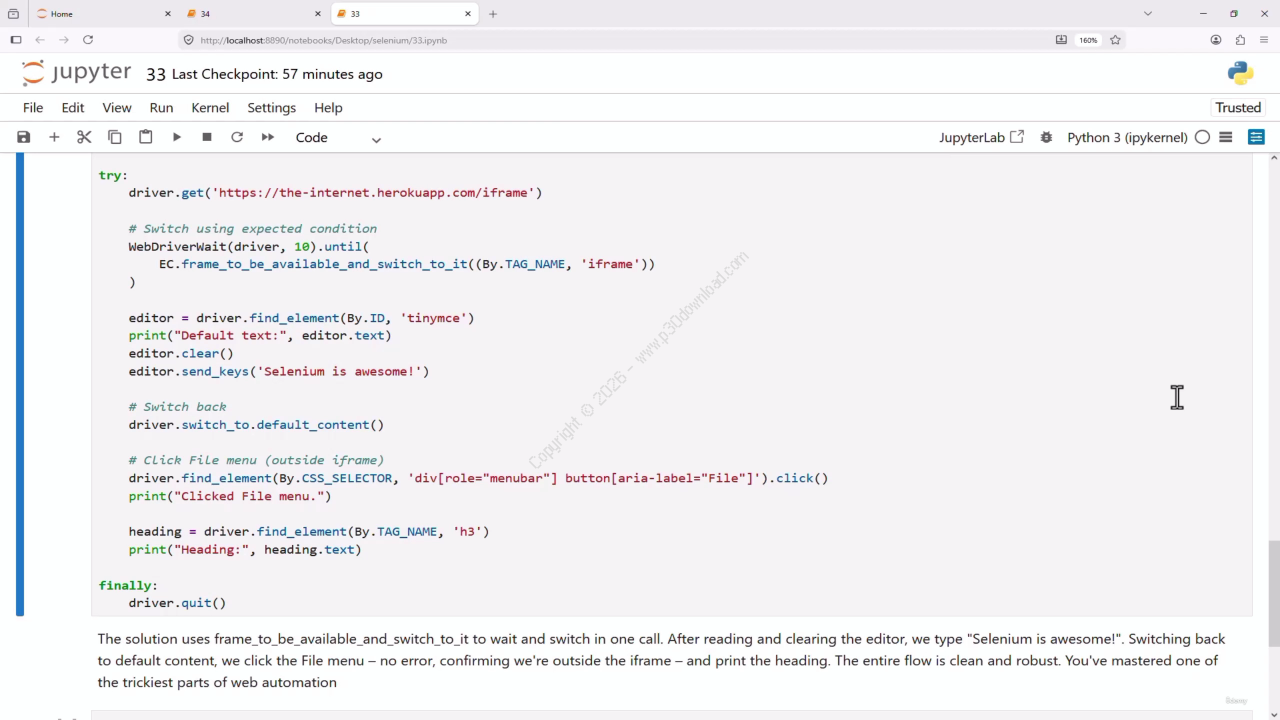
Task: Copy the selected cell
Action: tap(115, 137)
